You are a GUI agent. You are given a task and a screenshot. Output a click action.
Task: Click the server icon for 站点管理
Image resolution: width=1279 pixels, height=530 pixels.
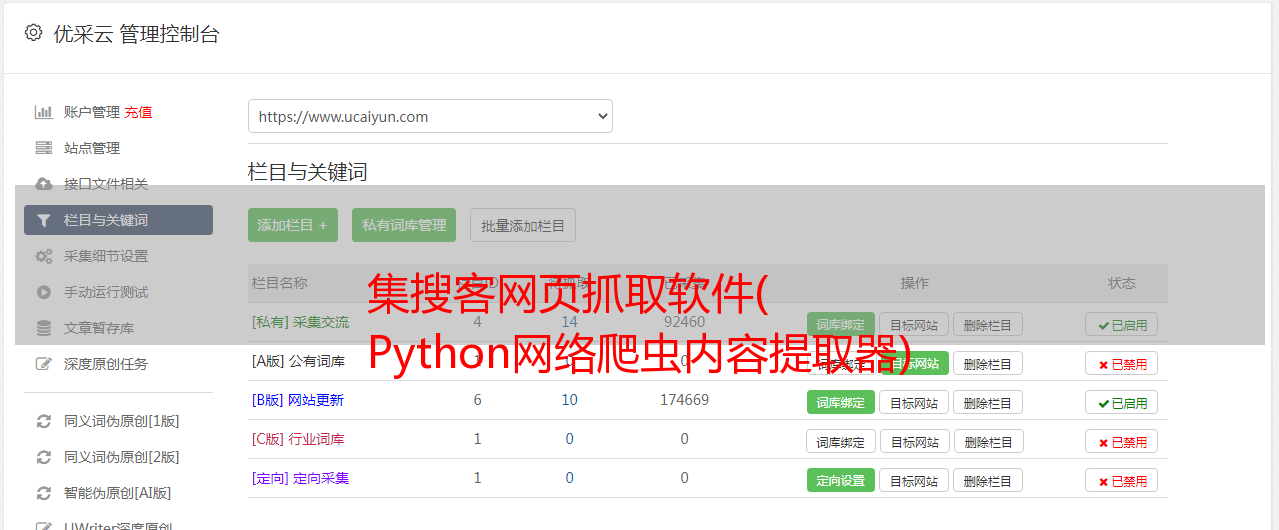43,148
